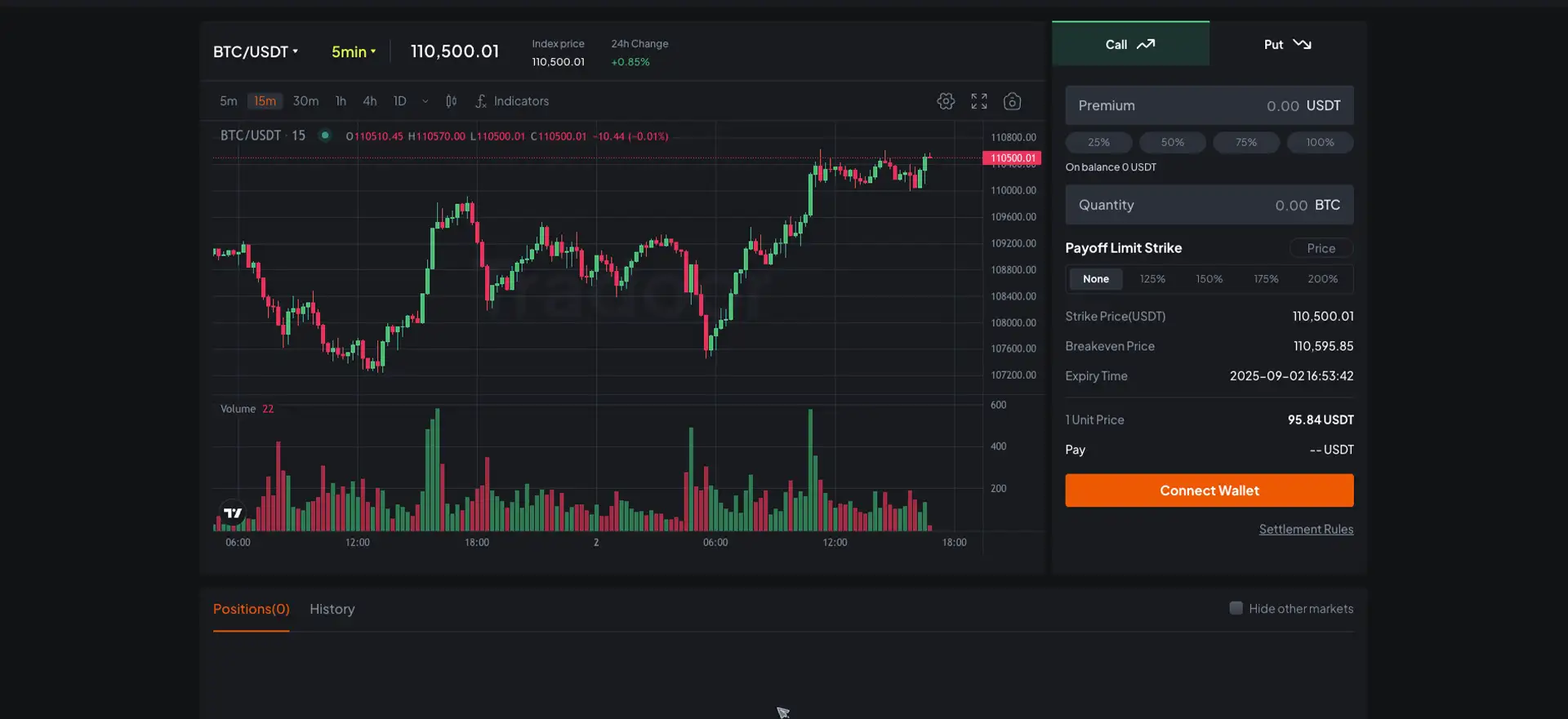The image size is (1568, 719).
Task: Expand more chart timeframes chevron
Action: pos(425,101)
